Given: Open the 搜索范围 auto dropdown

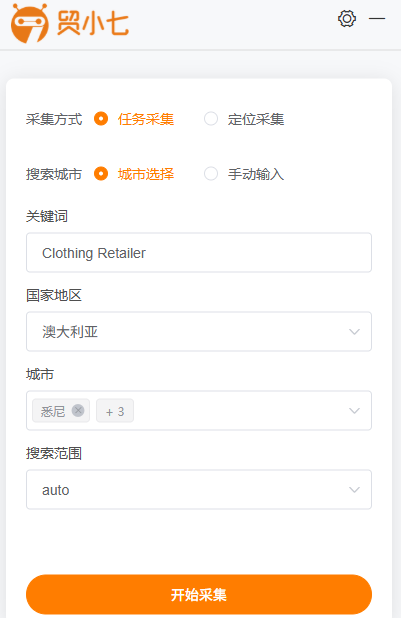Looking at the screenshot, I should click(x=199, y=490).
